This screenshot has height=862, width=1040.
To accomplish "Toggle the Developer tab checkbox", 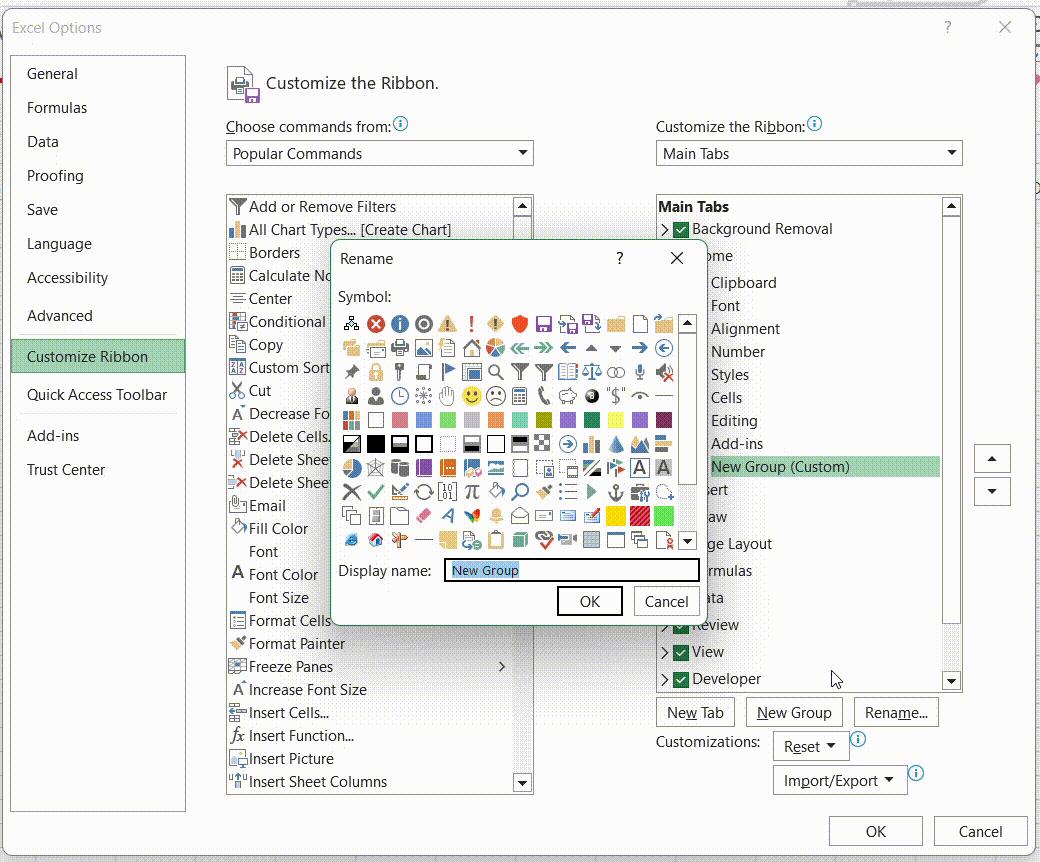I will point(681,680).
